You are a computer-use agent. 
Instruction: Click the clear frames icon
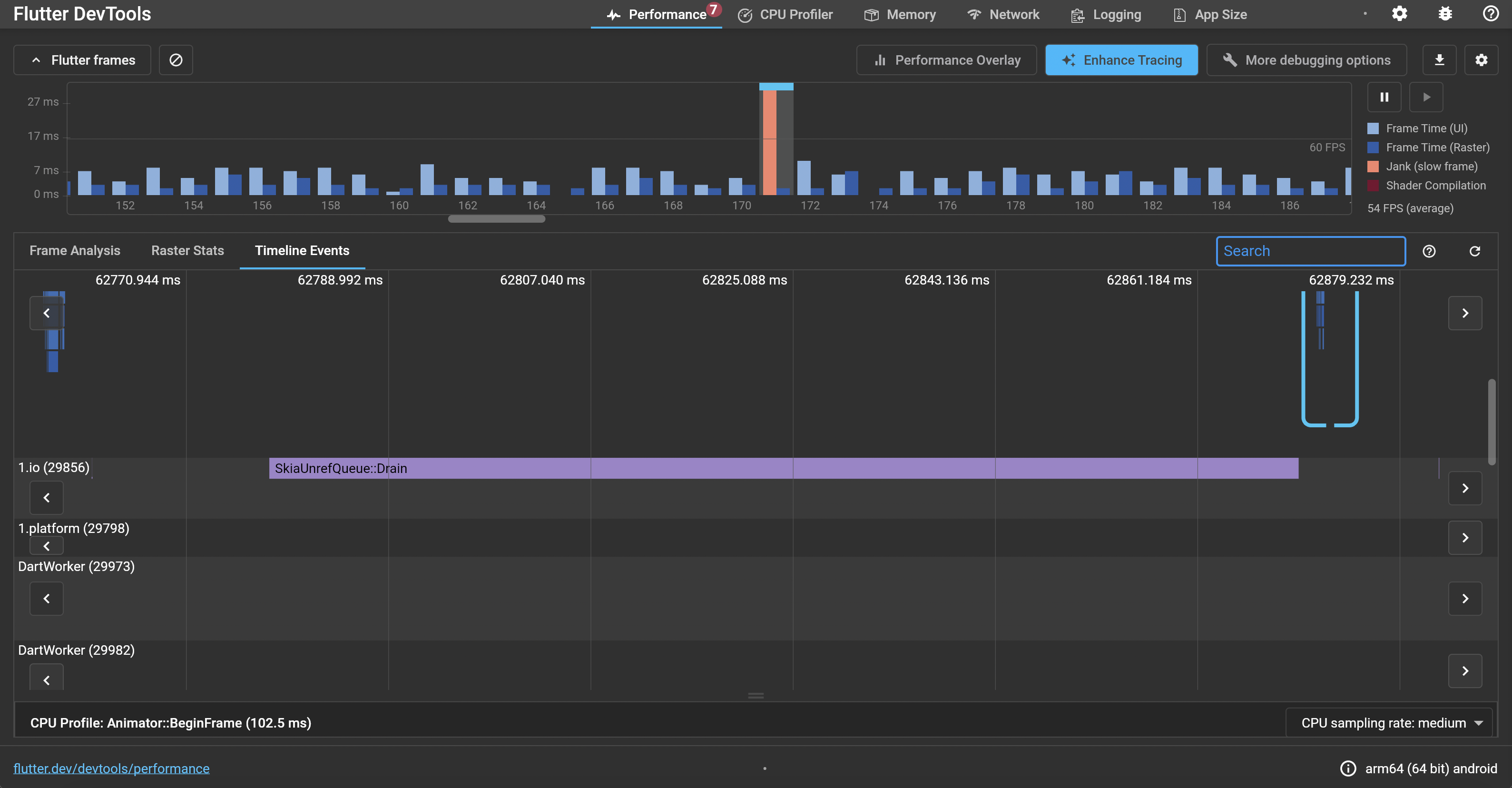(x=176, y=60)
